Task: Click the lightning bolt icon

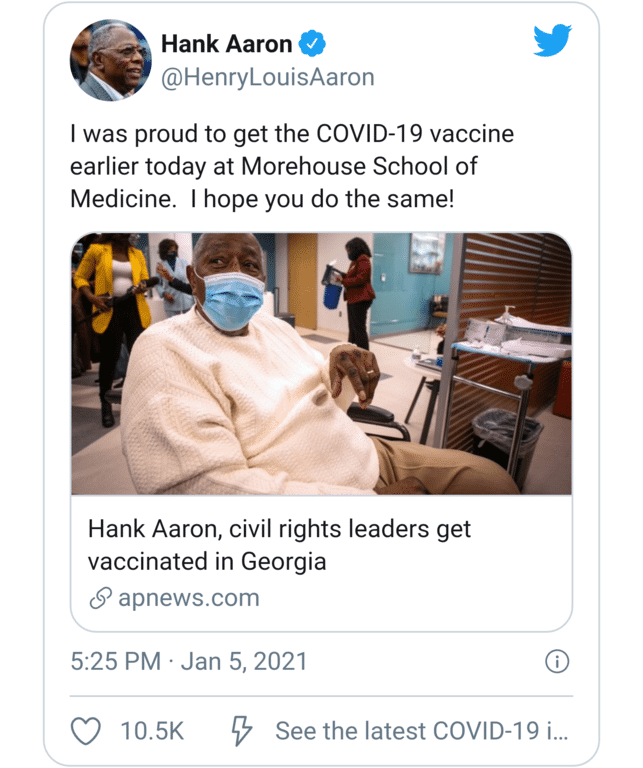Action: [241, 731]
